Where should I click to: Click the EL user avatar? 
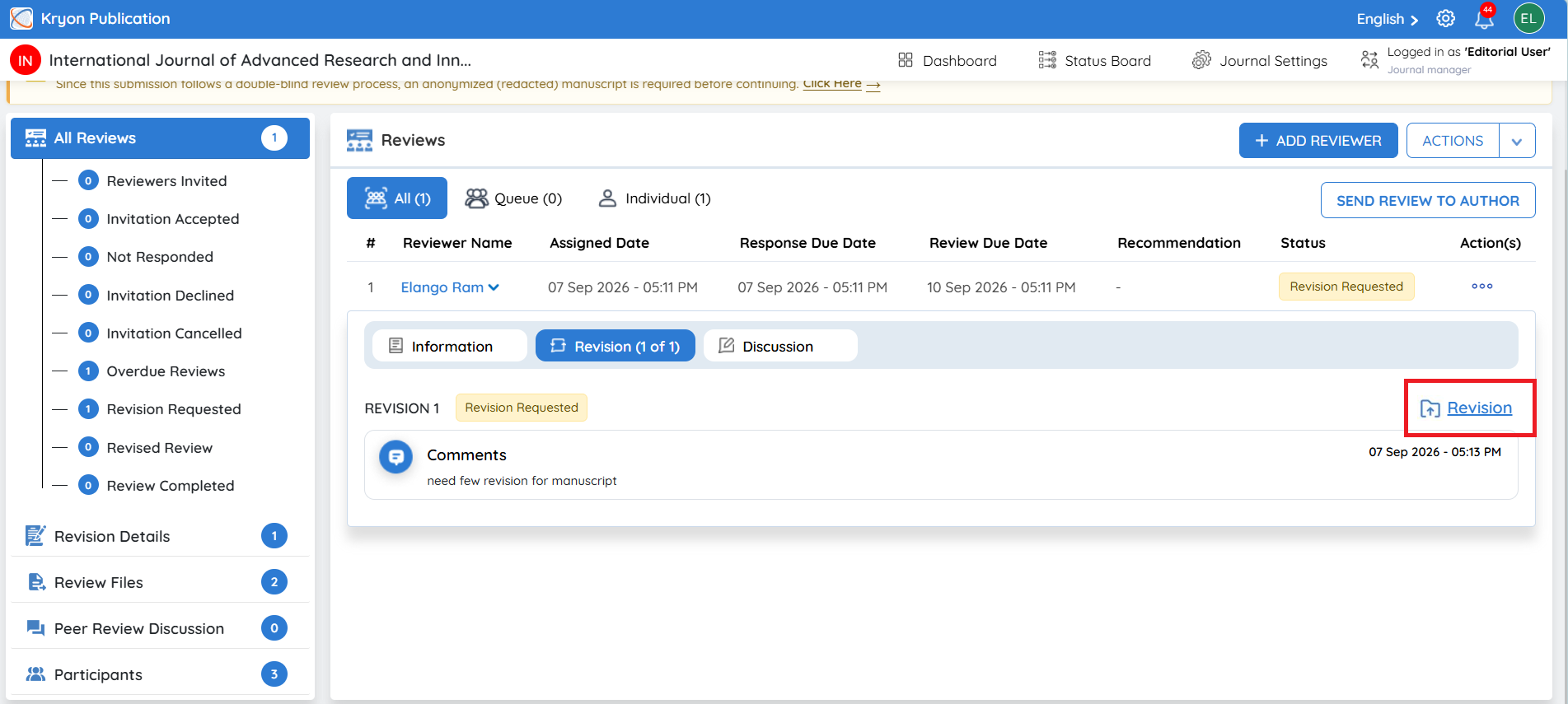pos(1528,18)
